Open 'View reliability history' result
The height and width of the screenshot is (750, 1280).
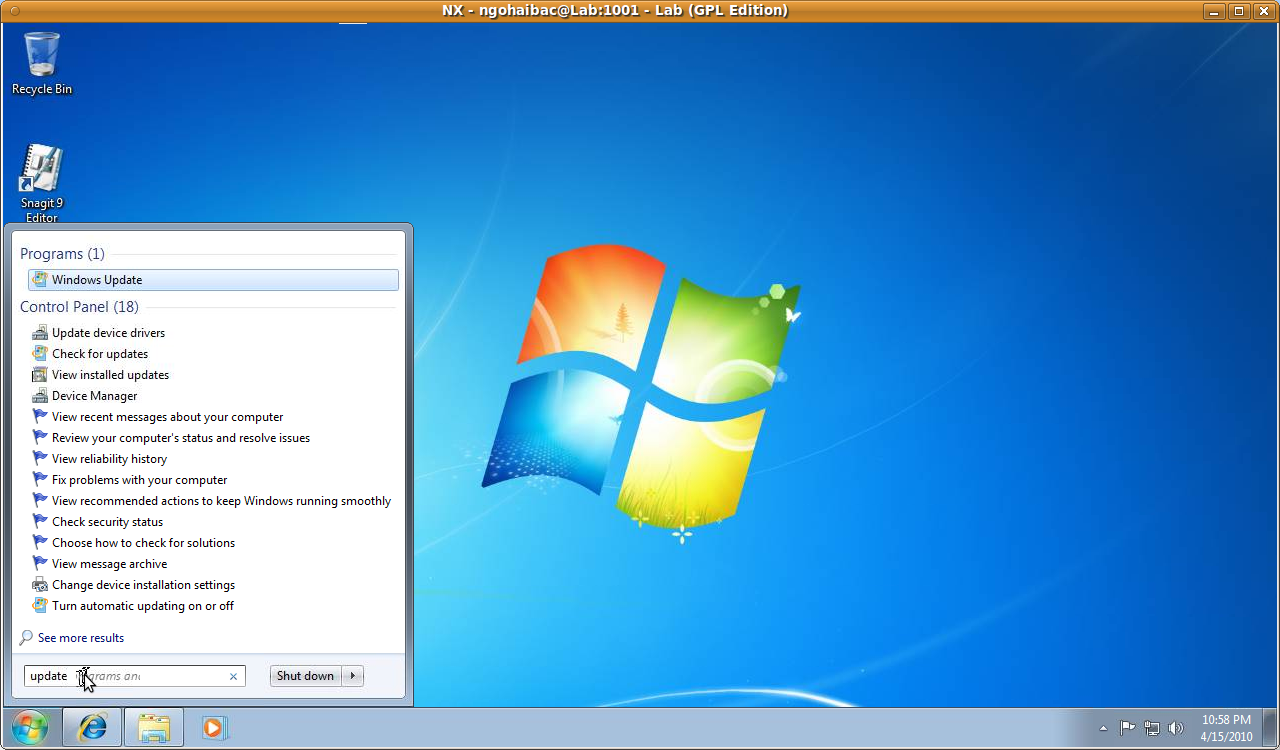(109, 459)
